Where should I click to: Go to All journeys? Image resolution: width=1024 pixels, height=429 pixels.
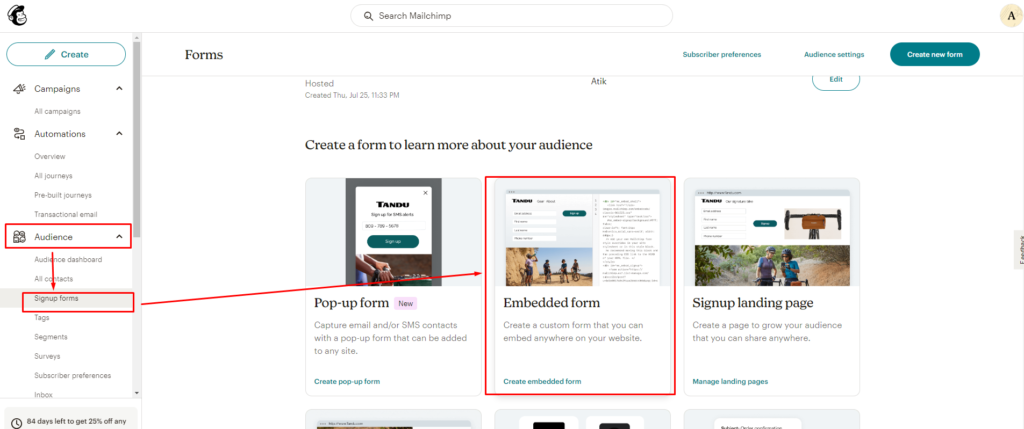[x=54, y=176]
